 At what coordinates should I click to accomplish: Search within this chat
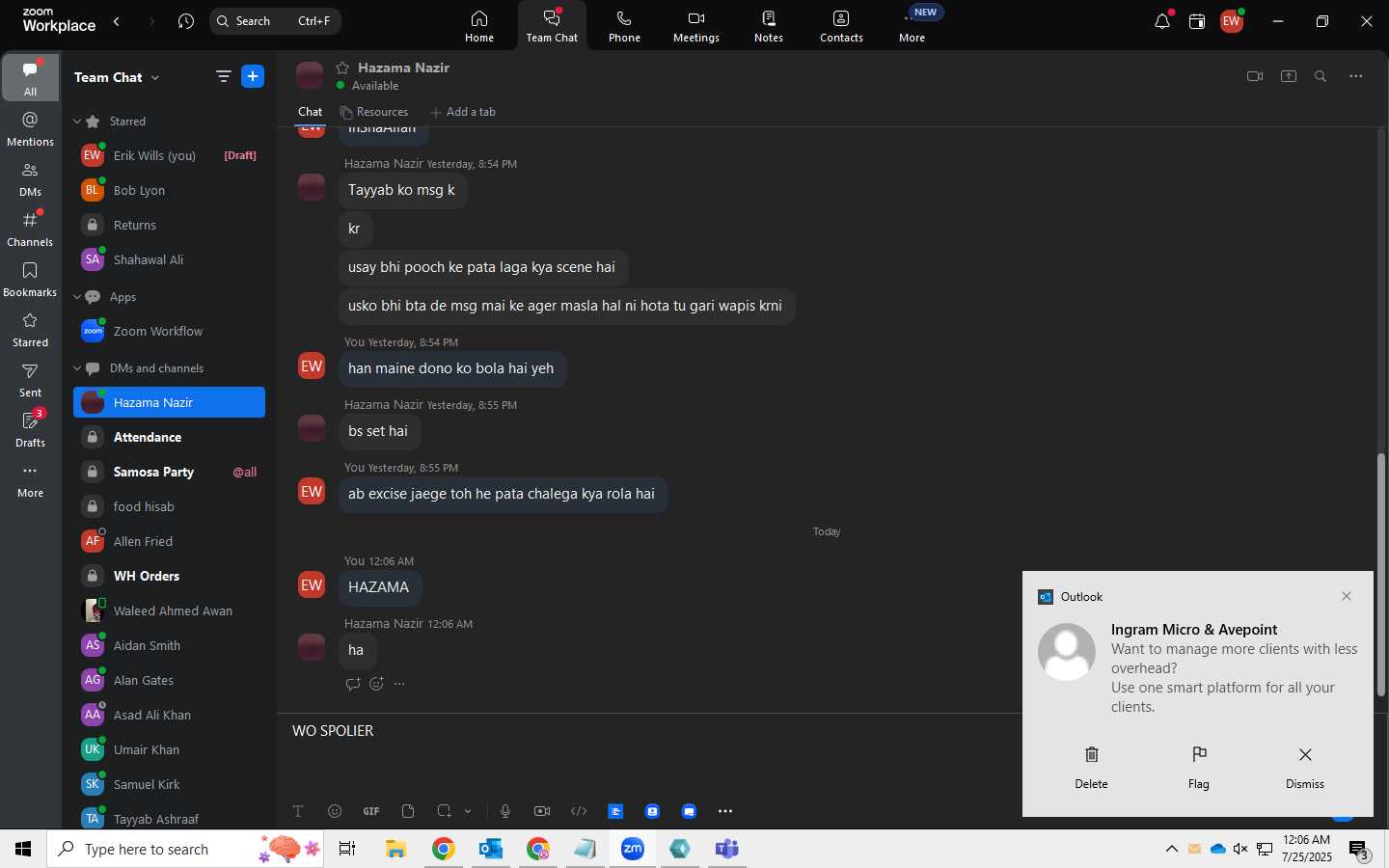click(1321, 76)
